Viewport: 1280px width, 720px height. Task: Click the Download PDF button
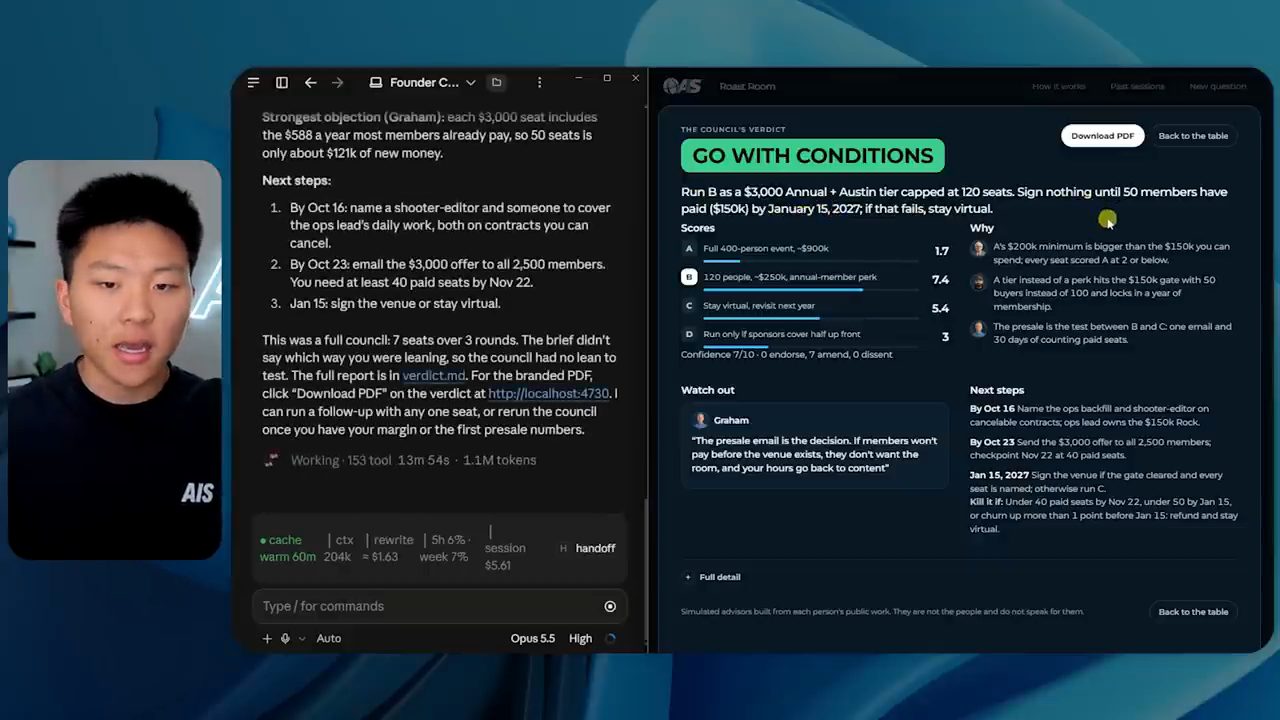(1102, 136)
